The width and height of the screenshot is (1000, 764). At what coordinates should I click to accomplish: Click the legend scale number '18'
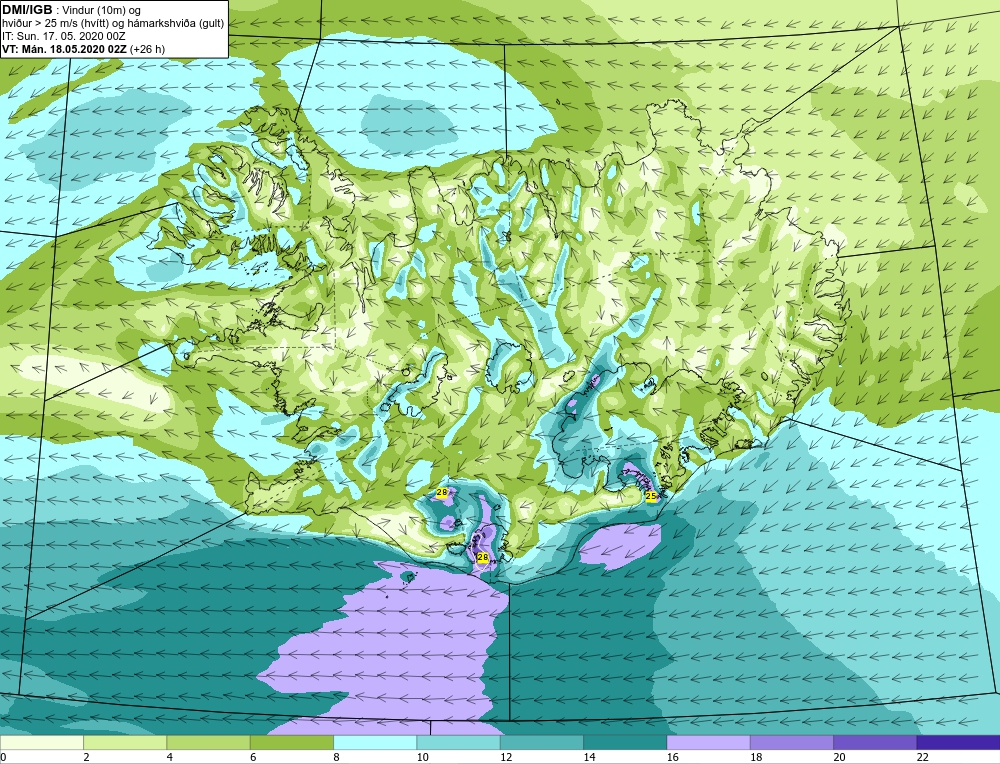[x=756, y=757]
